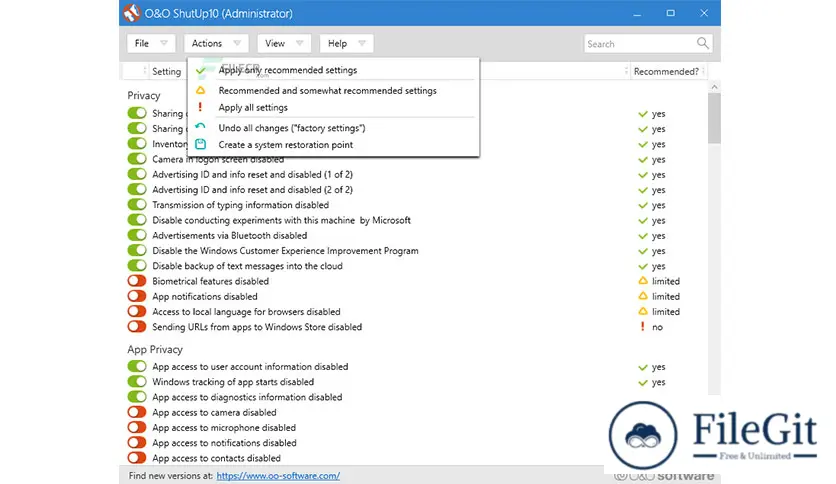Viewport: 836px width, 484px height.
Task: Enable Biometrical features disabled switch
Action: pos(137,280)
